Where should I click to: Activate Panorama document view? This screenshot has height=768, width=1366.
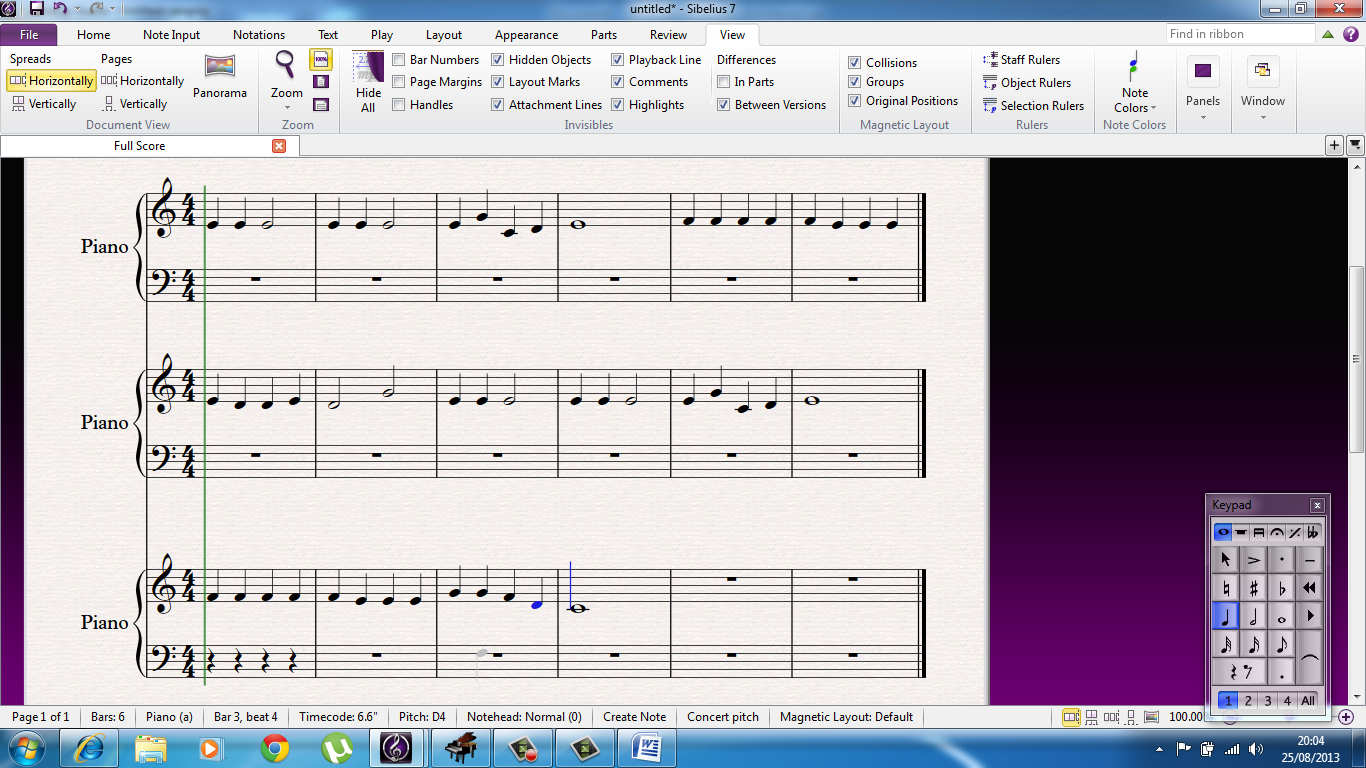click(x=220, y=80)
